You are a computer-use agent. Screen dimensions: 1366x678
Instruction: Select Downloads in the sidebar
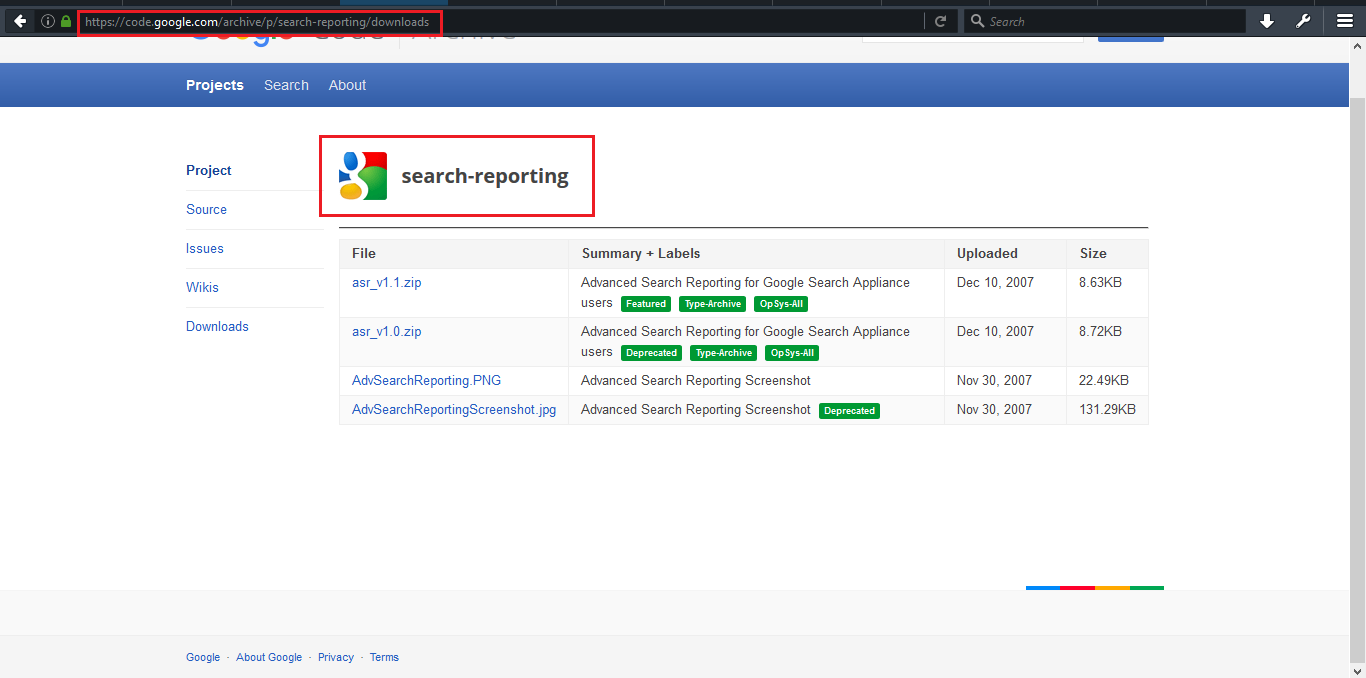(x=217, y=326)
